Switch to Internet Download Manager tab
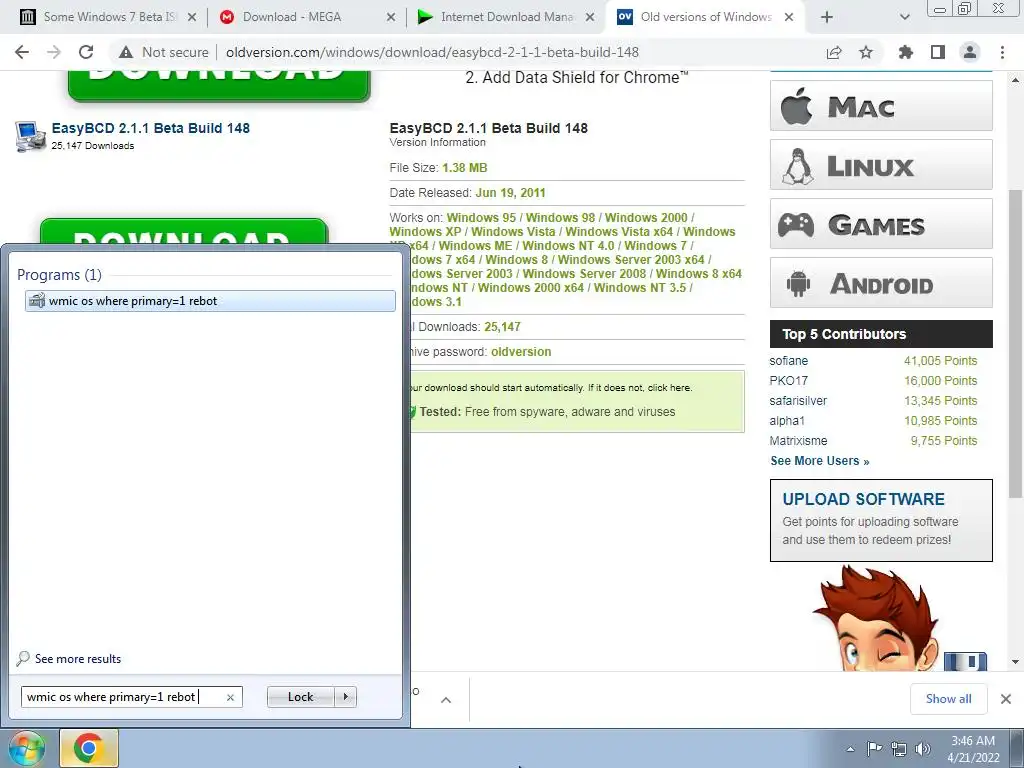 (506, 17)
